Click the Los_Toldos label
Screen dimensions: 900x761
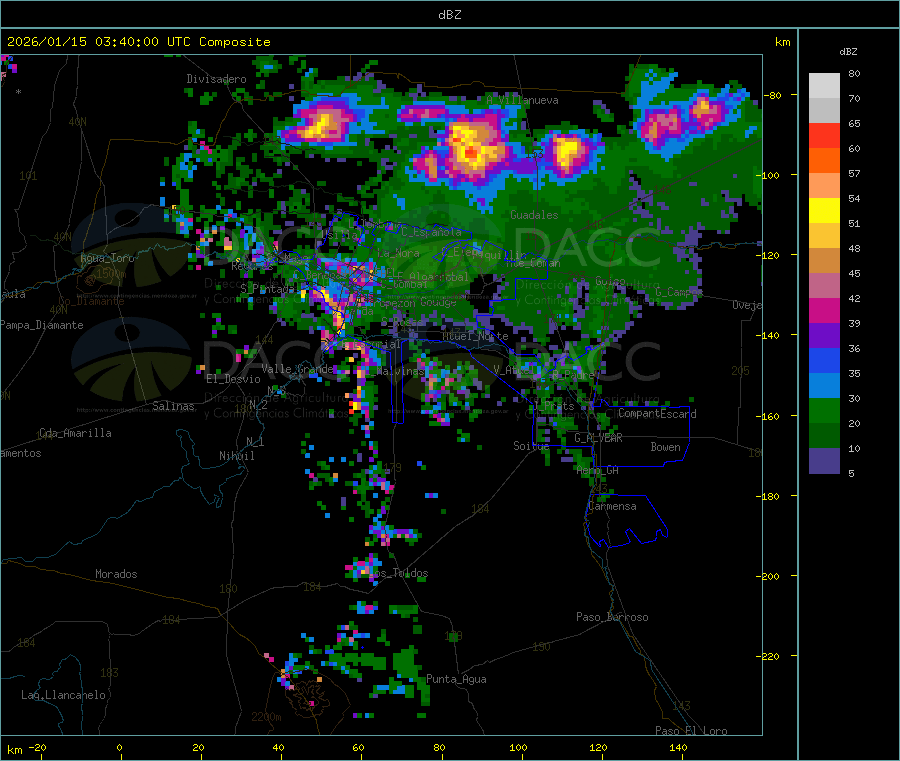click(399, 573)
